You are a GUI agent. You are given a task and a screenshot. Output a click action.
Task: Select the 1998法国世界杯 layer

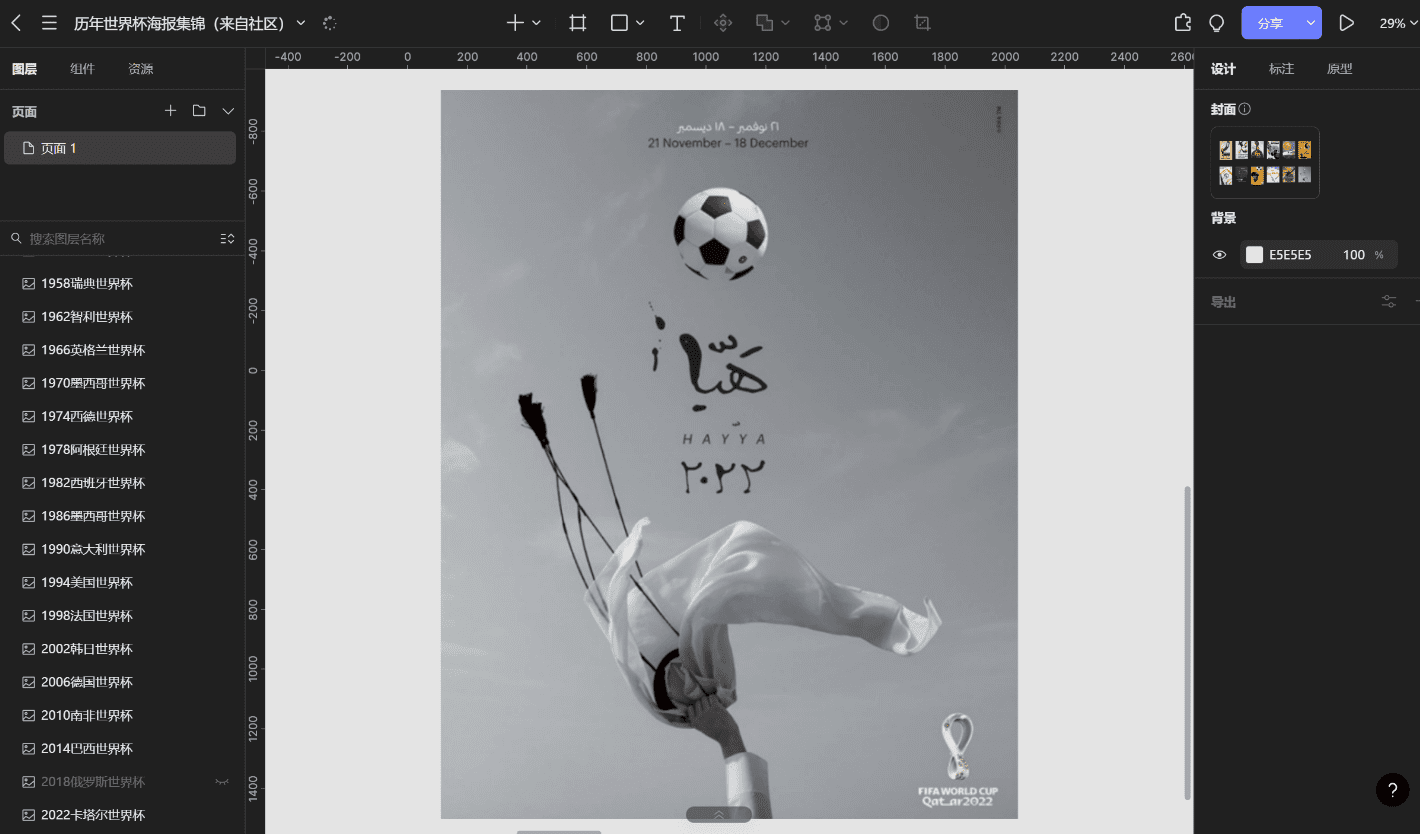click(x=122, y=616)
